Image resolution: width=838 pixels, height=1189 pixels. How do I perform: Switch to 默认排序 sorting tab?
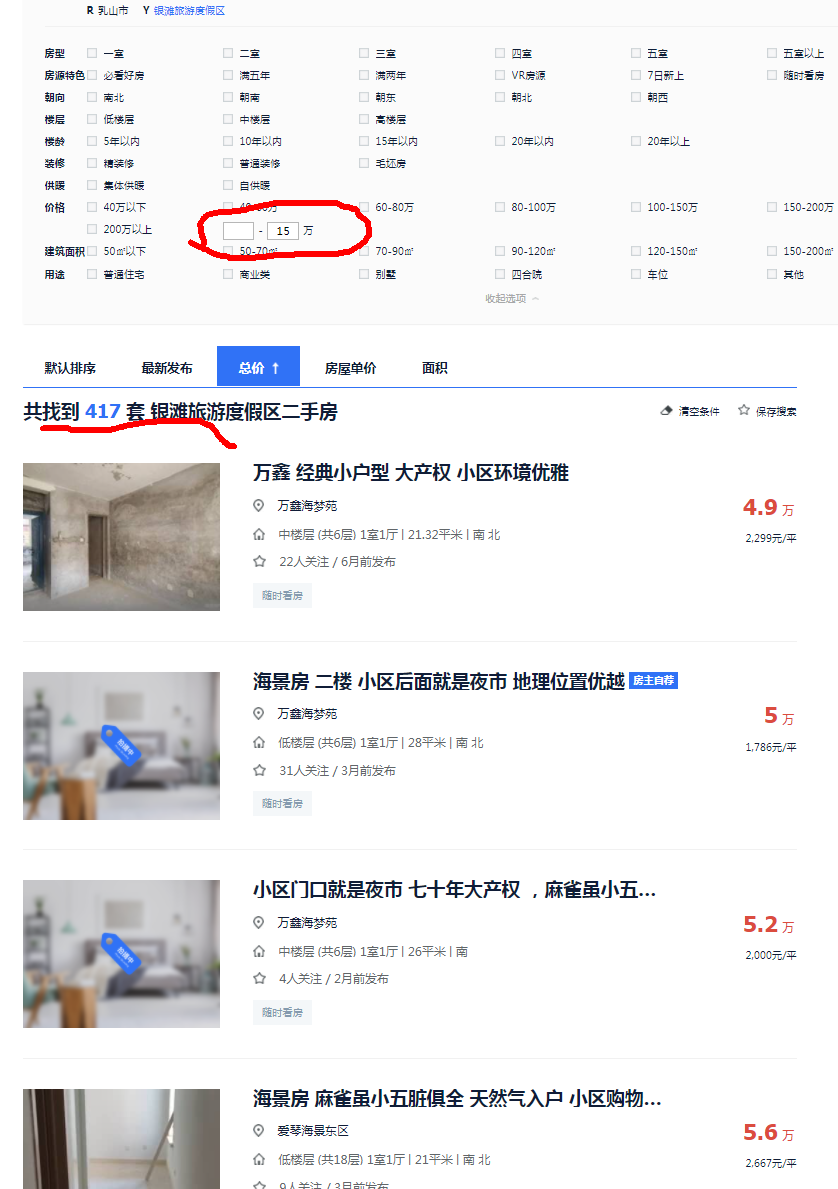click(70, 368)
